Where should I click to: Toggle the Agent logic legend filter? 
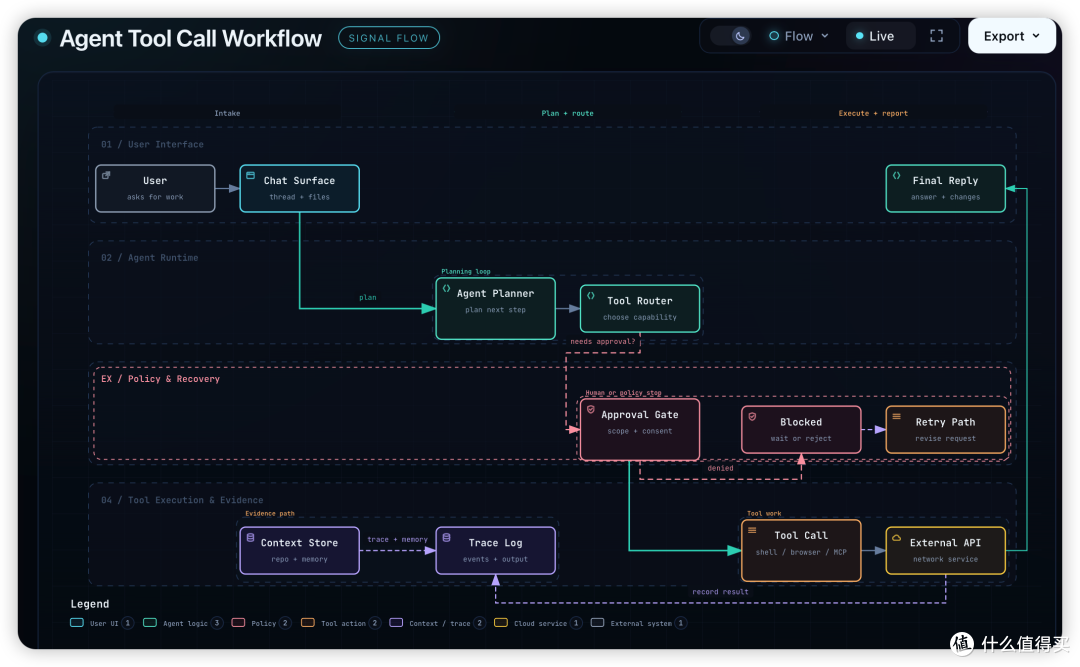(183, 623)
